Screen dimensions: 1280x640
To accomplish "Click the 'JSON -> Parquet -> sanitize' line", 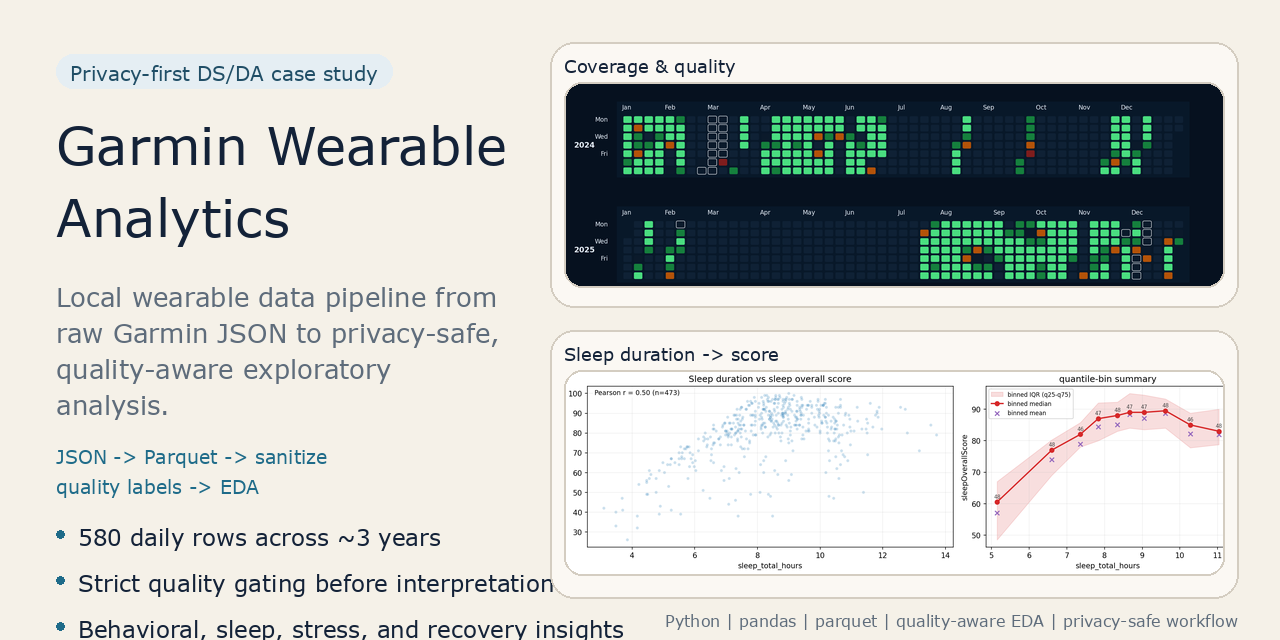I will coord(192,457).
